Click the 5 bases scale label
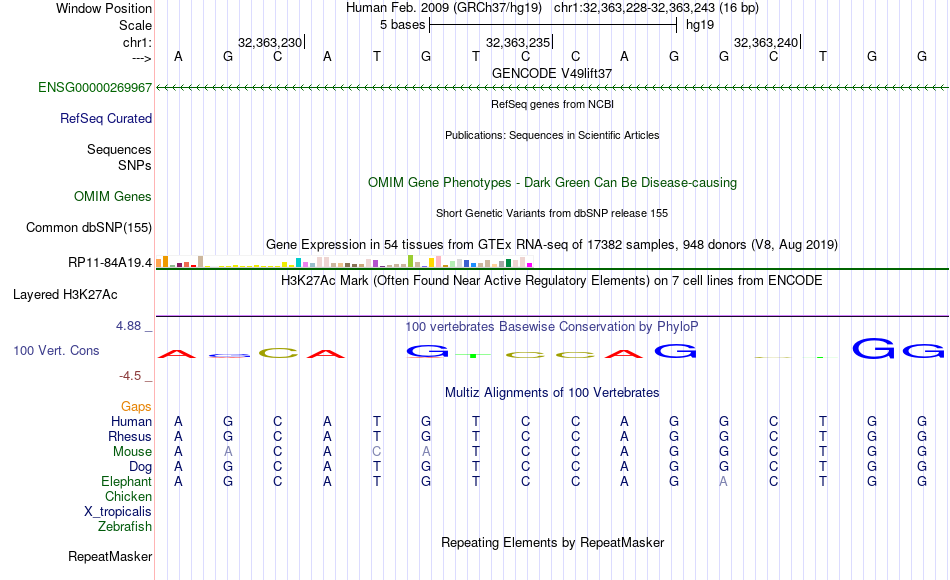Image resolution: width=950 pixels, height=580 pixels. point(402,25)
